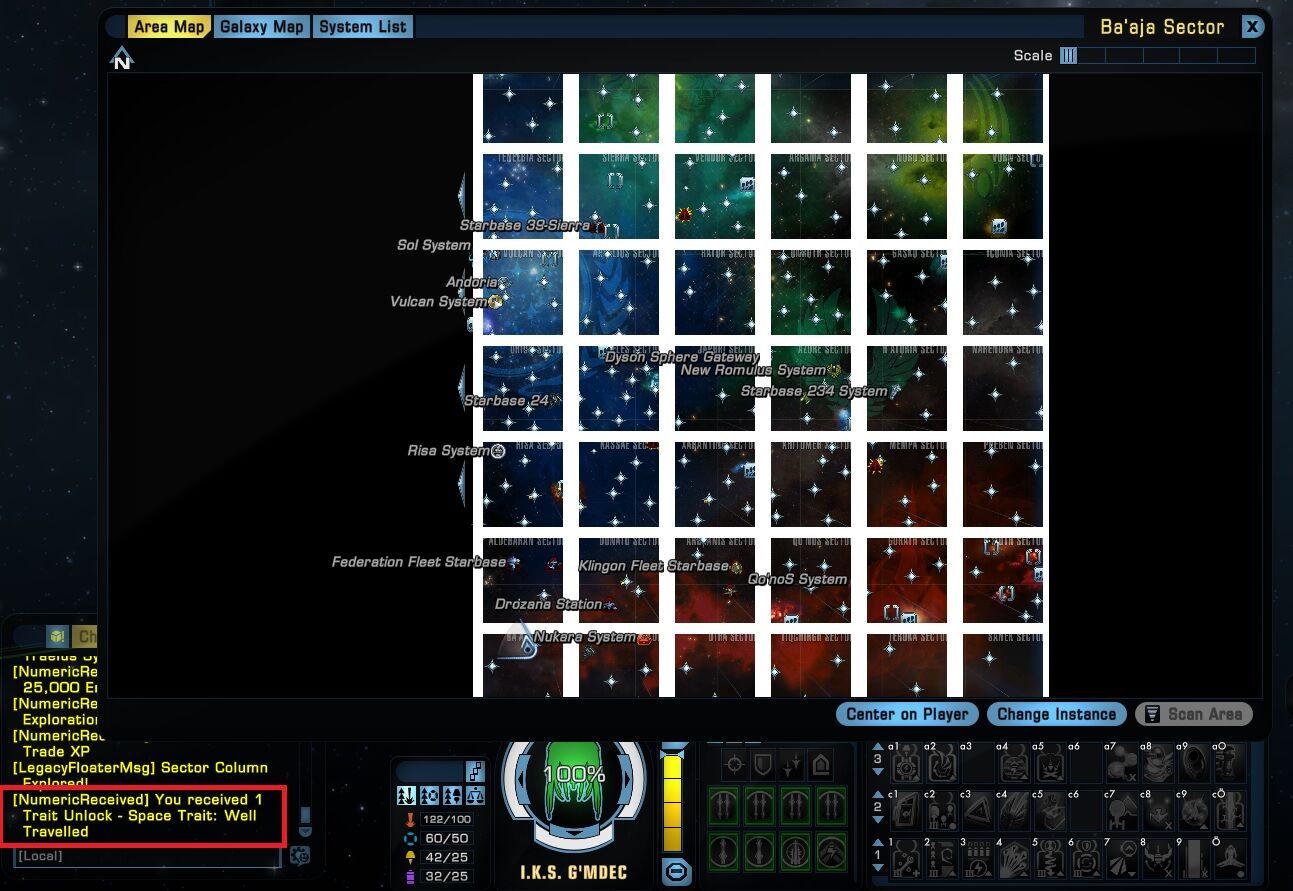Close the Ba'aja Sector map window

[1251, 28]
